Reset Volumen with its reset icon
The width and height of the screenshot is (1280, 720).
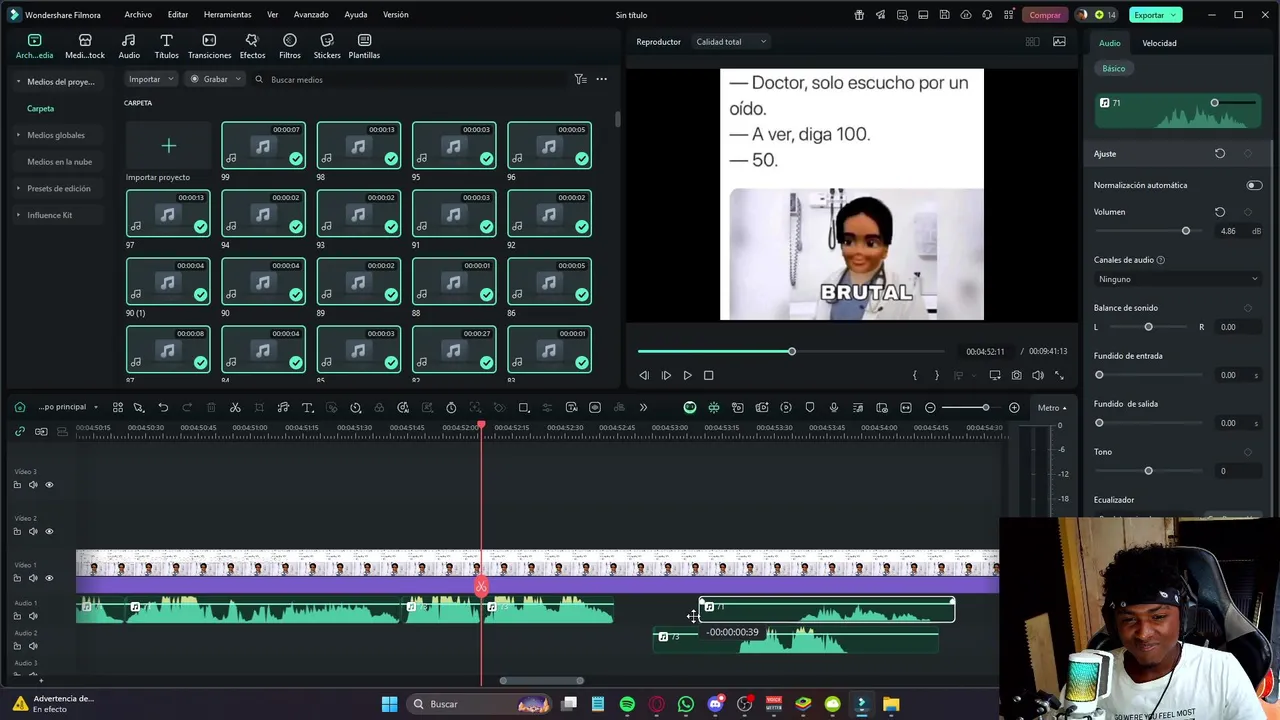click(x=1220, y=212)
